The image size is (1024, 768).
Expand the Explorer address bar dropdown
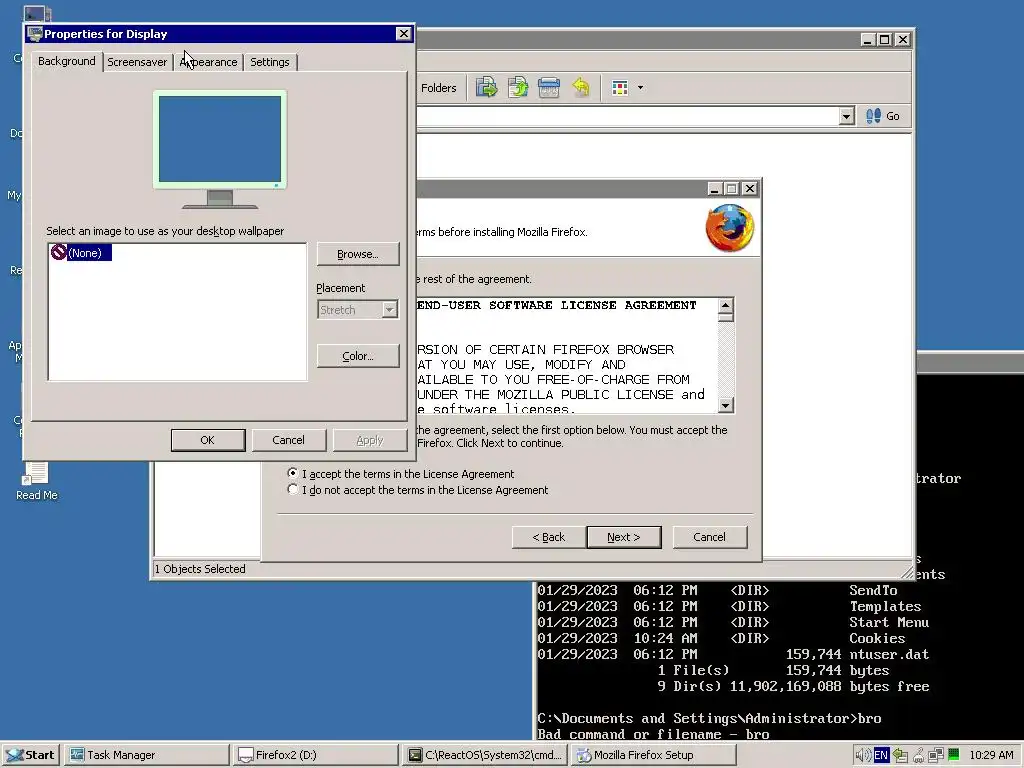tap(846, 116)
